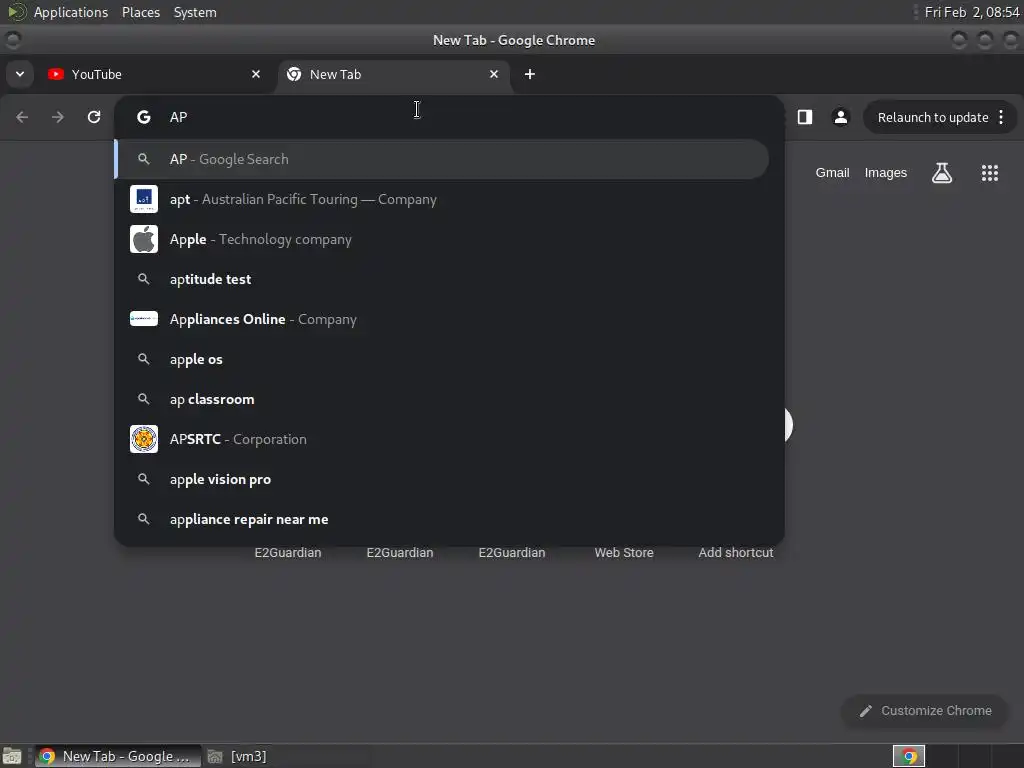This screenshot has height=768, width=1024.
Task: Choose the Apple Technology company suggestion
Action: click(x=442, y=239)
